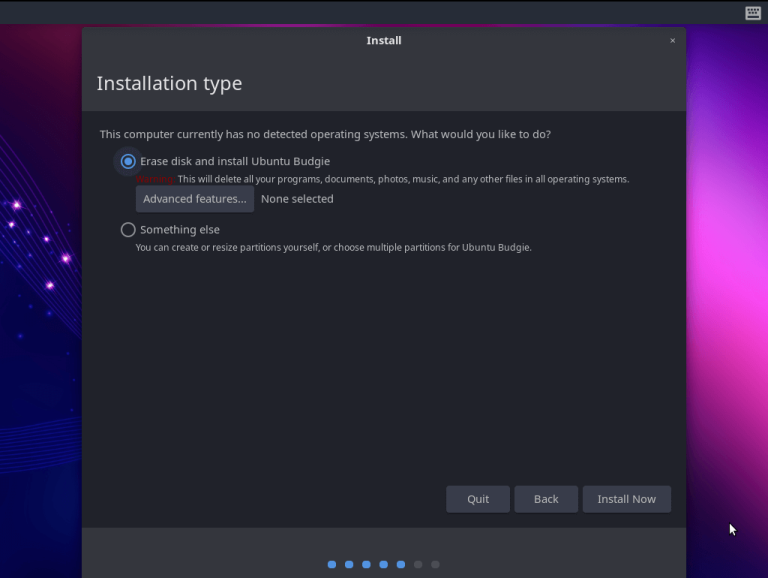This screenshot has width=768, height=578.
Task: Click the on-screen keyboard icon in top panel
Action: click(753, 13)
